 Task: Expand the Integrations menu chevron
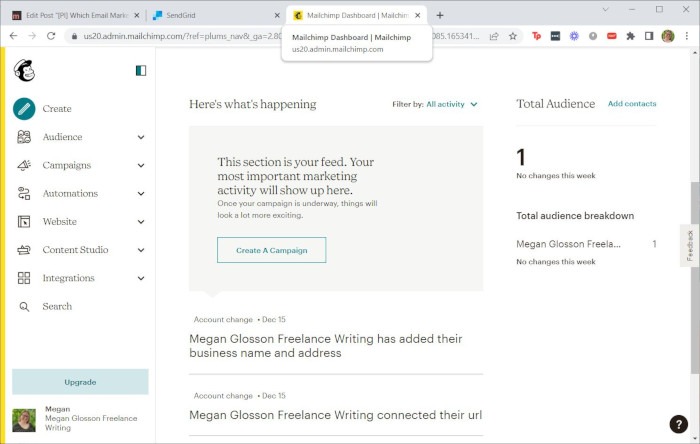pos(141,278)
